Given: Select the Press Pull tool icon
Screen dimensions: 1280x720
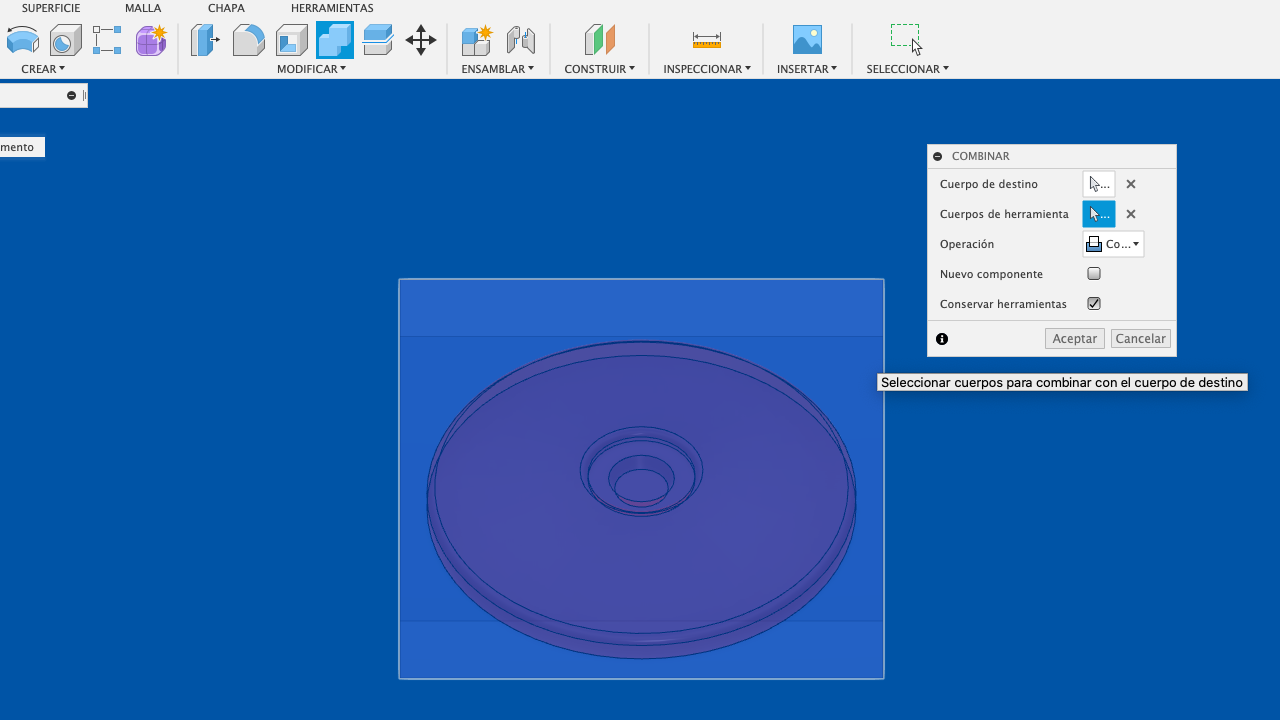Looking at the screenshot, I should [205, 41].
